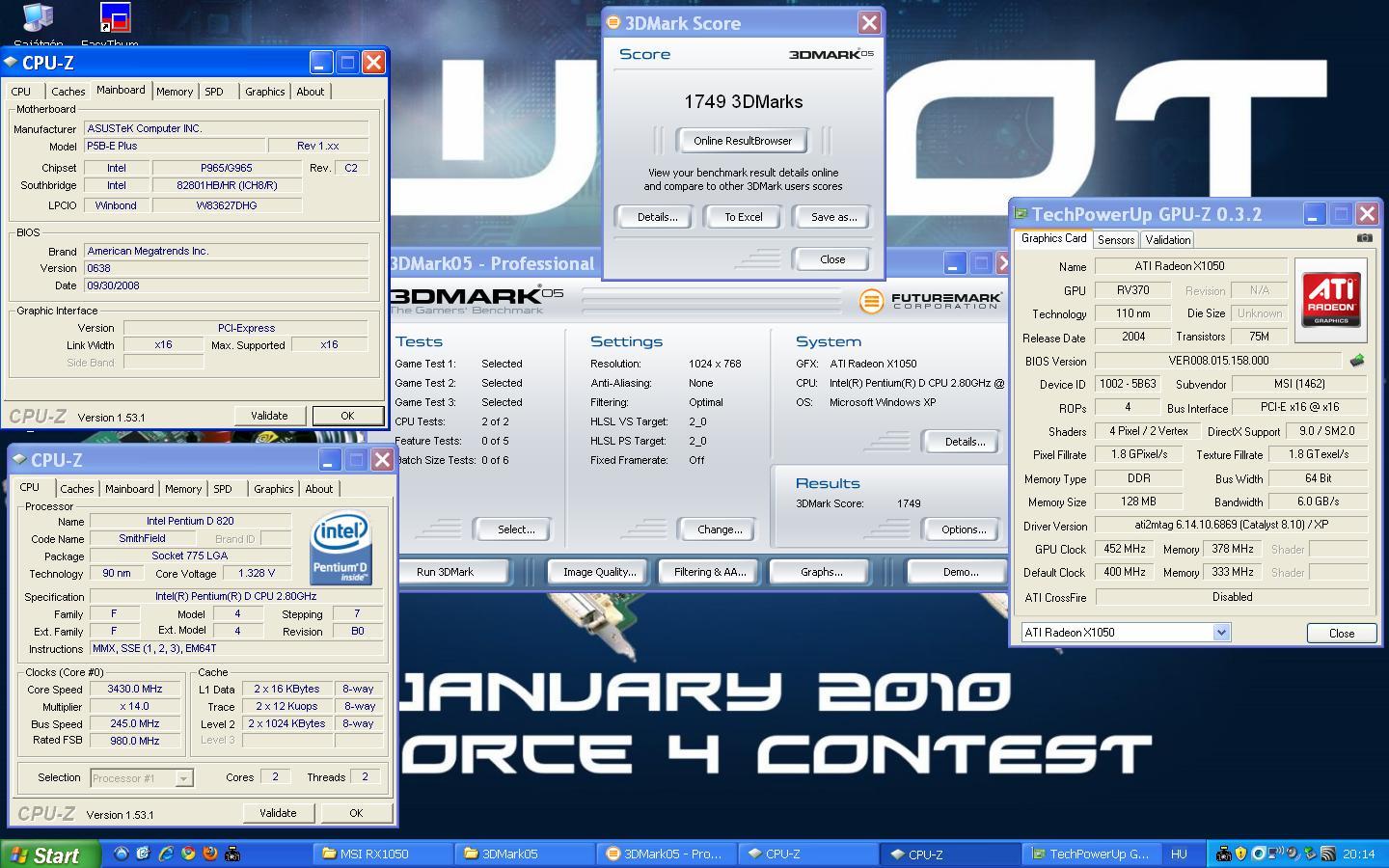
Task: Click OK in bottom CPU-Z window
Action: point(356,813)
